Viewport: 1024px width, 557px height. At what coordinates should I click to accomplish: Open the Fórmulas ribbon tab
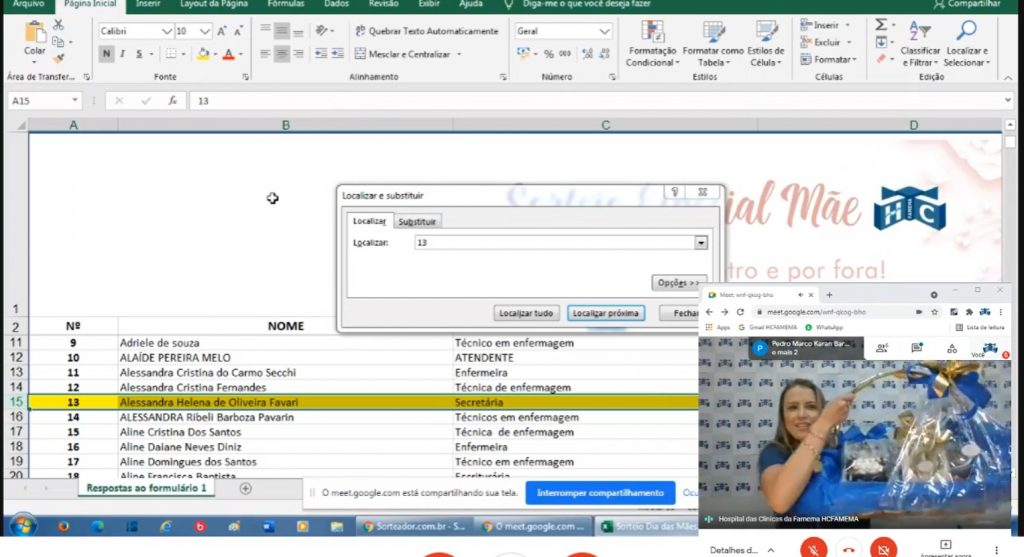pyautogui.click(x=285, y=4)
